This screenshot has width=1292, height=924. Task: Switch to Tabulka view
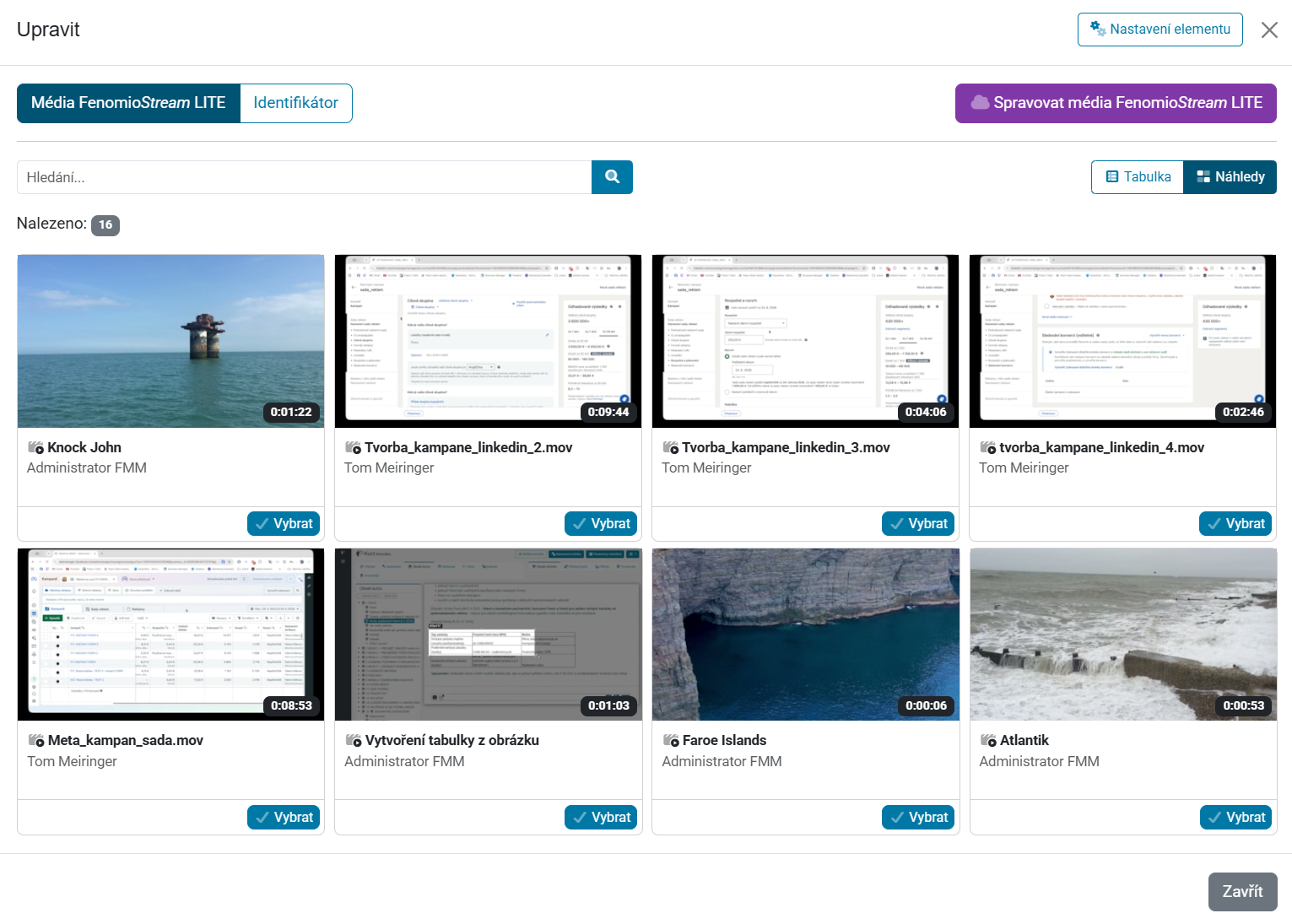point(1138,177)
